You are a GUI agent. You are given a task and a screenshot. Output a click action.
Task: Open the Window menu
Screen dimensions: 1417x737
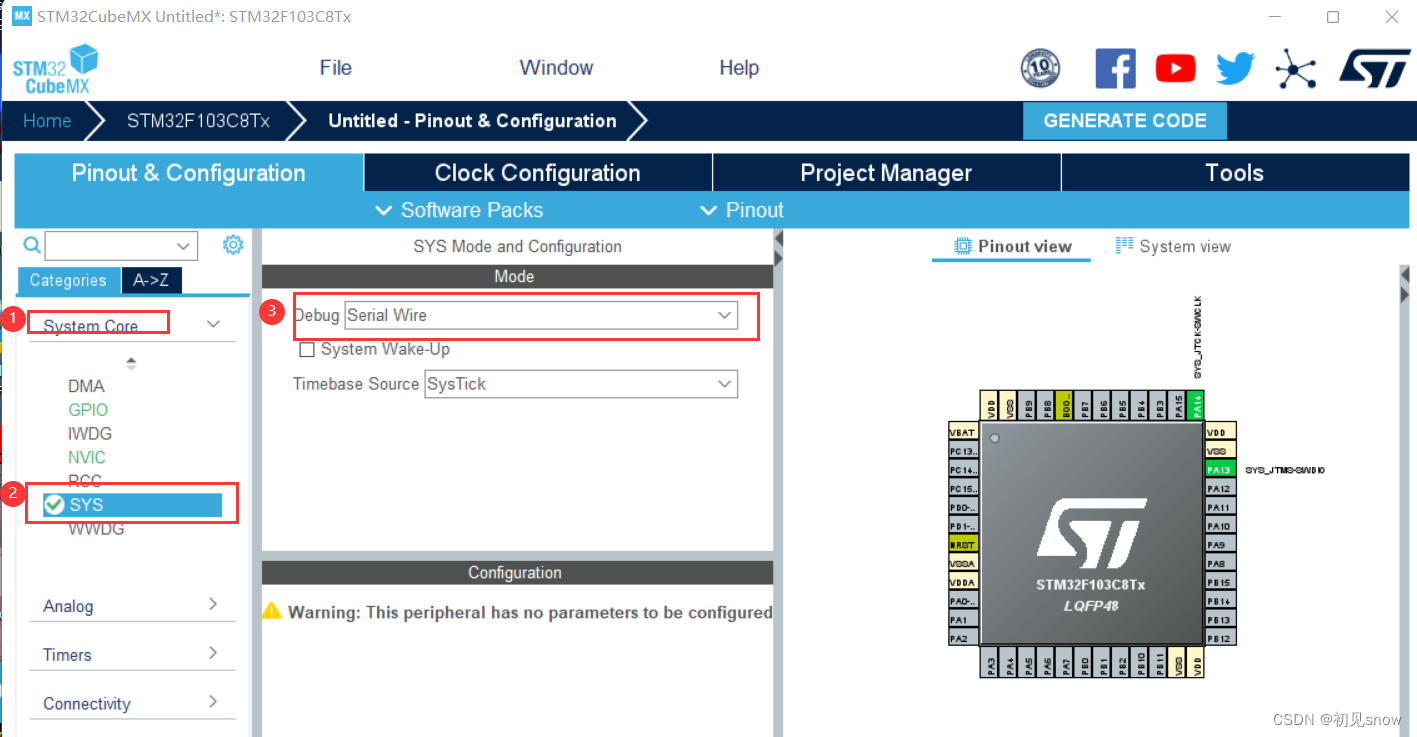pyautogui.click(x=556, y=68)
